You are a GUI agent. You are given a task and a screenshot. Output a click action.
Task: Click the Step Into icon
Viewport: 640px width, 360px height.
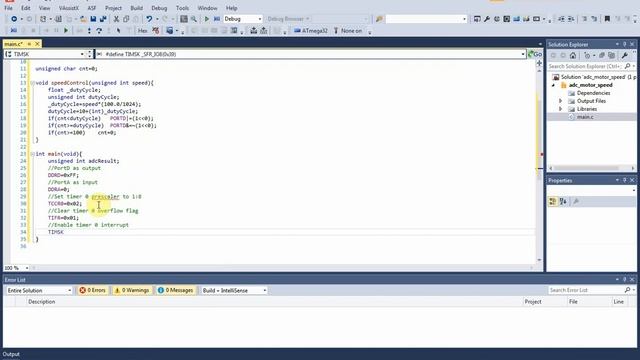(89, 31)
